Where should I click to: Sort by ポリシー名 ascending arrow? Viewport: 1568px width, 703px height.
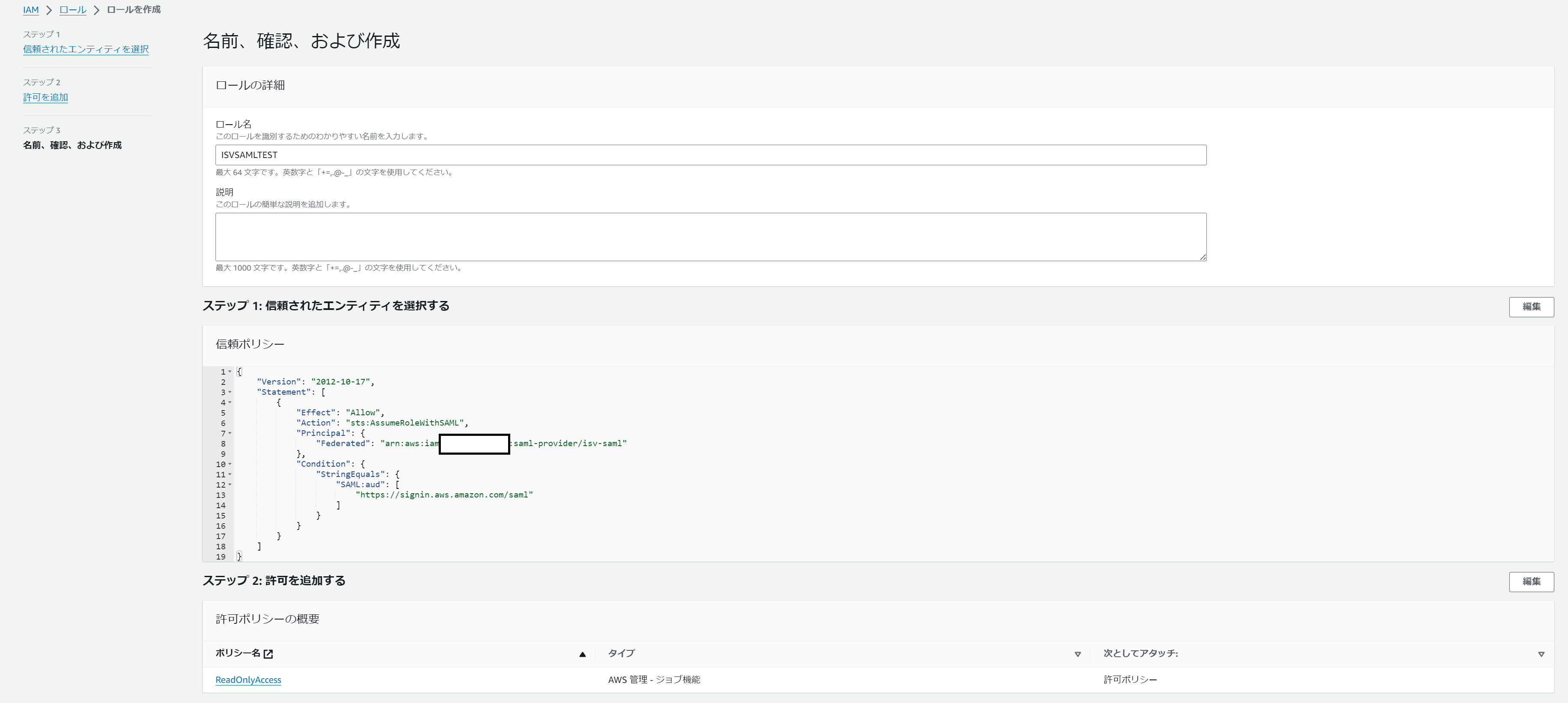582,654
